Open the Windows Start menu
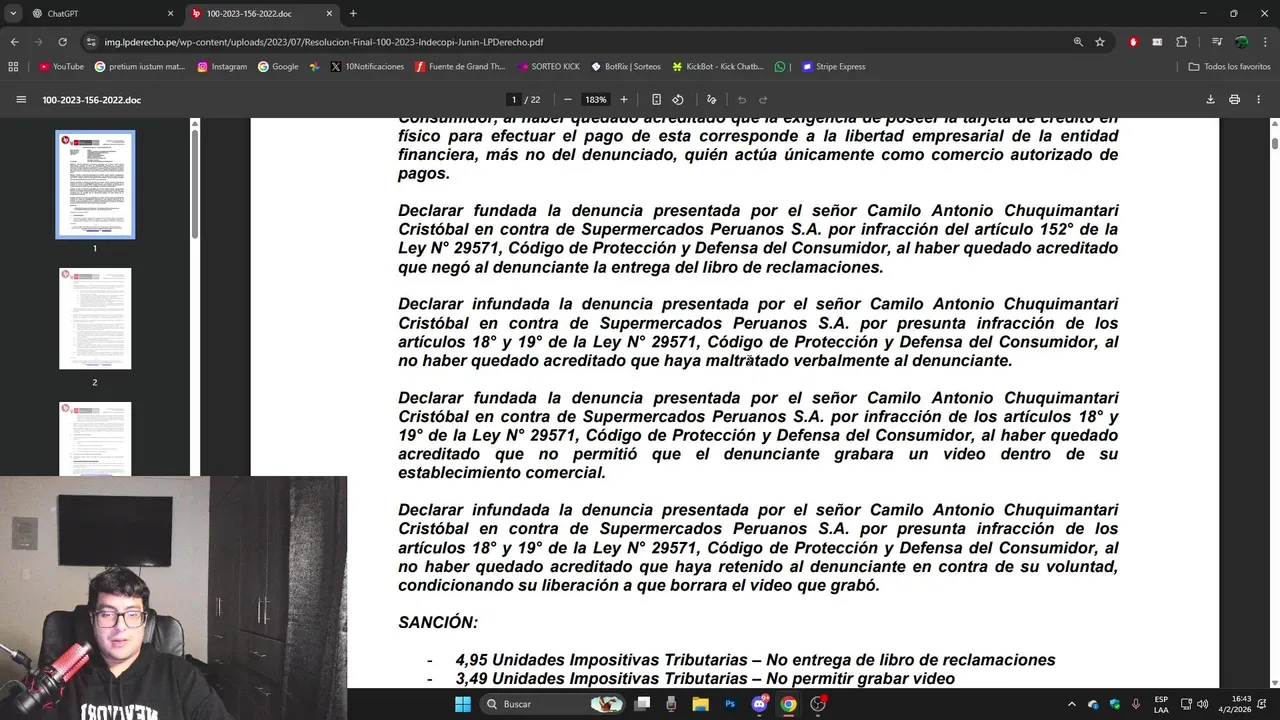1280x720 pixels. [x=462, y=704]
